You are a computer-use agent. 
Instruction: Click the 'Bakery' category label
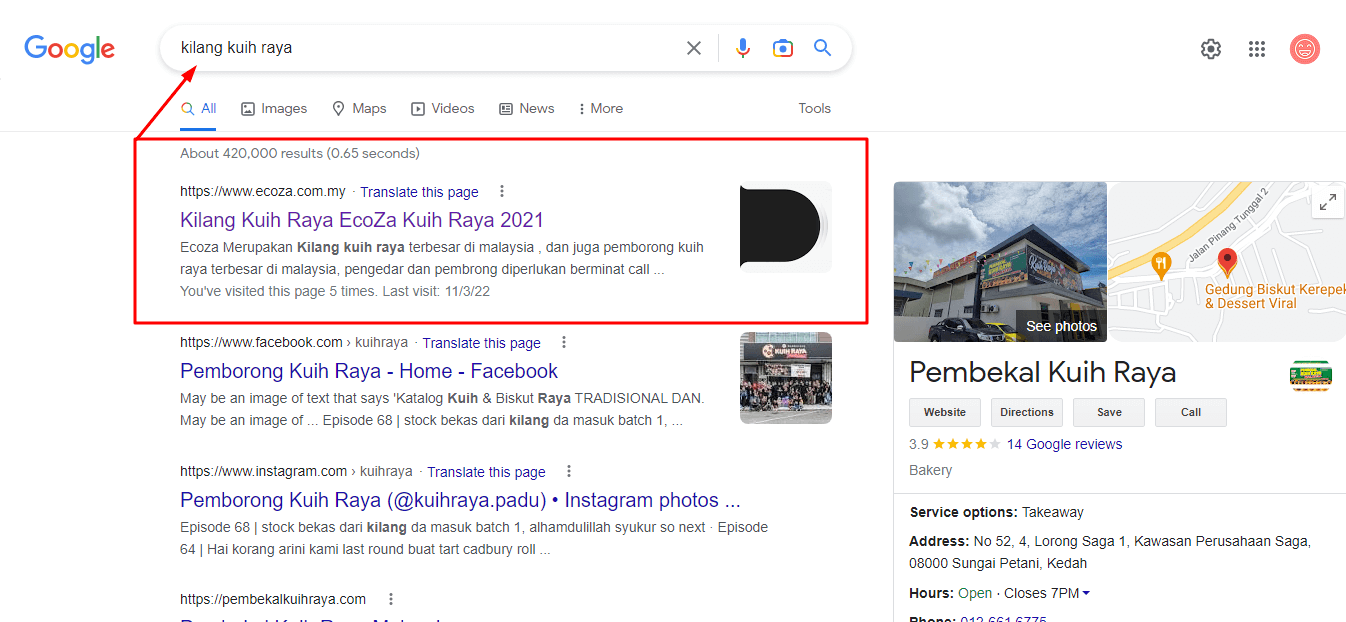point(930,470)
